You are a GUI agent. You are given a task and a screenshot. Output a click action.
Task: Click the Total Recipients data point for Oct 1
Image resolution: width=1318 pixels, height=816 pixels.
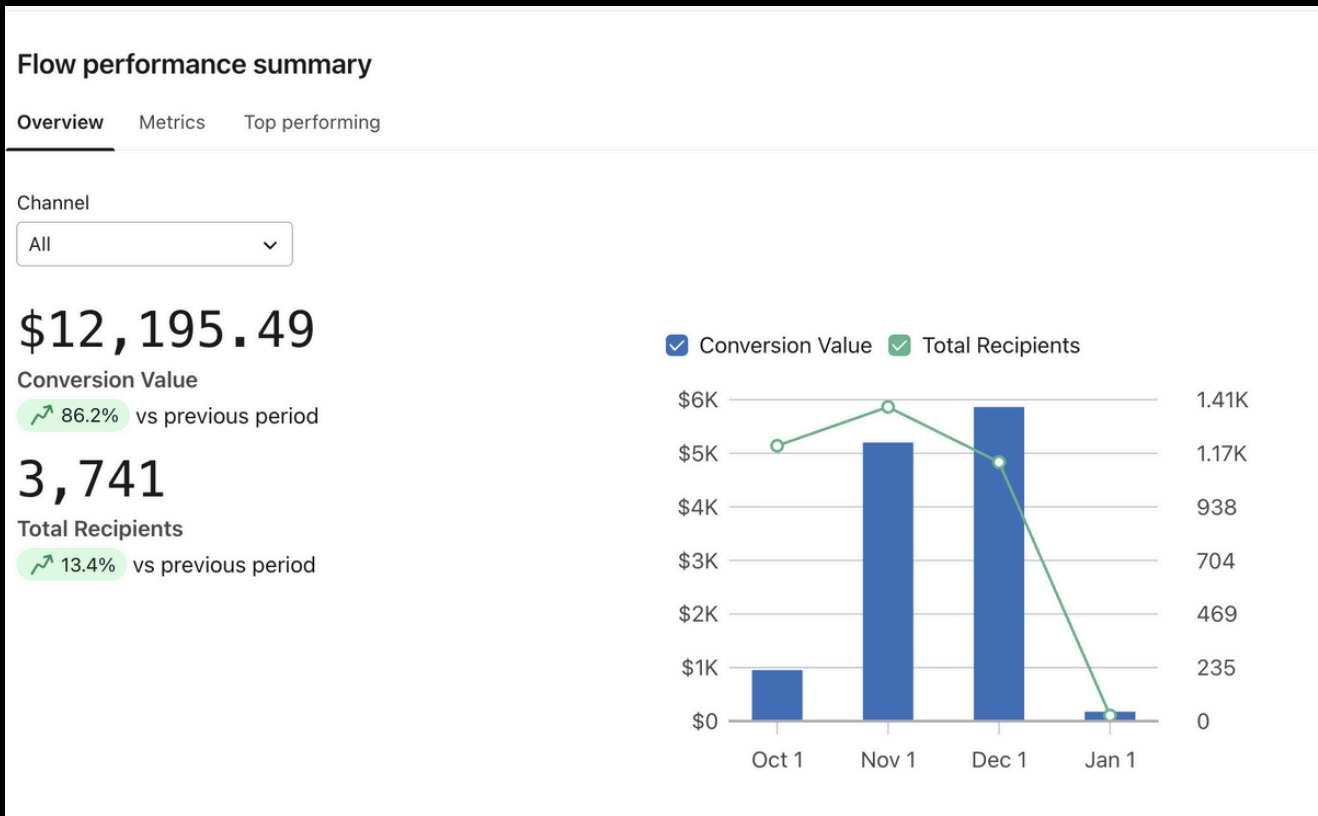click(777, 446)
